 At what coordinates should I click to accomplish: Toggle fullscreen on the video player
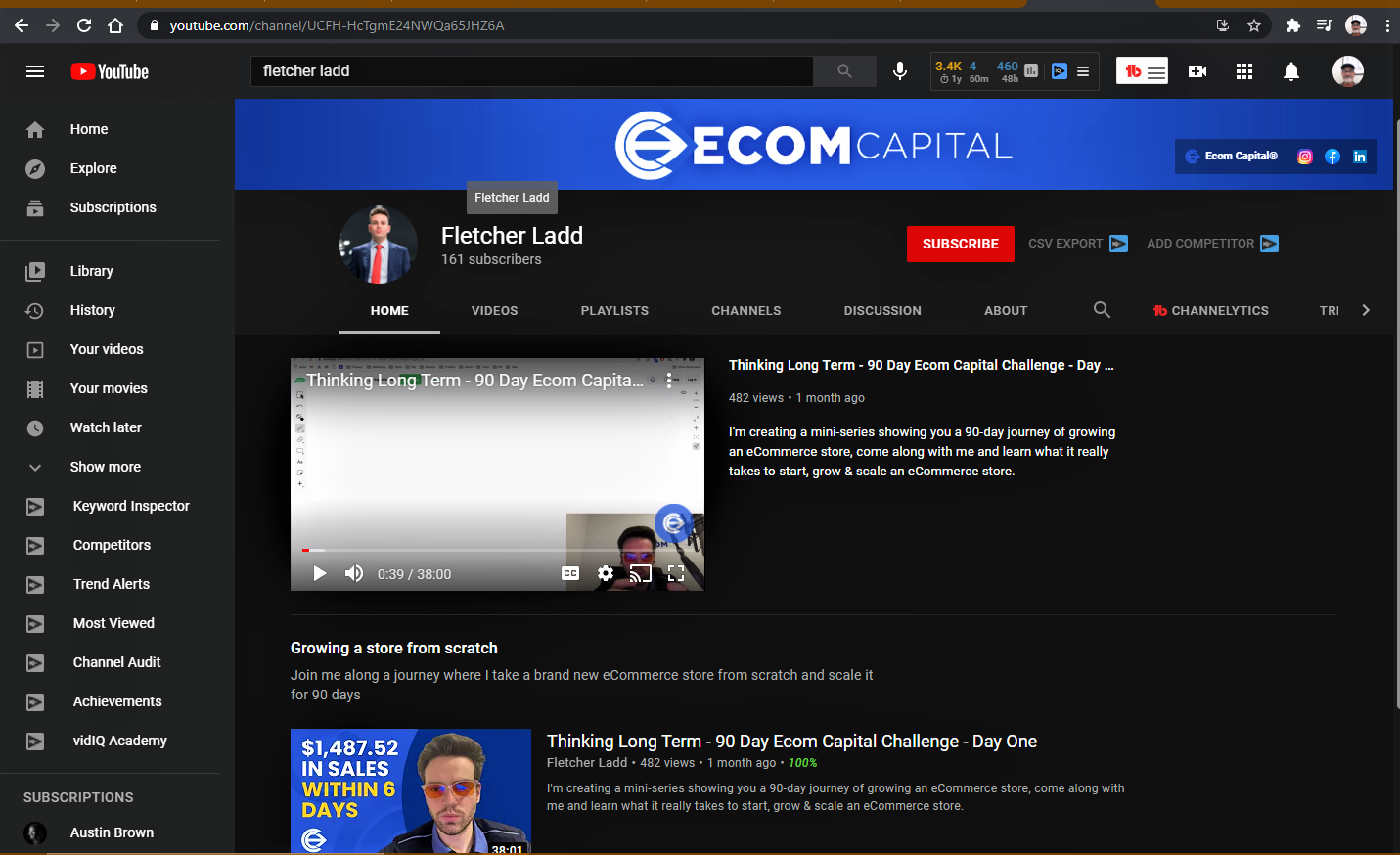tap(676, 574)
